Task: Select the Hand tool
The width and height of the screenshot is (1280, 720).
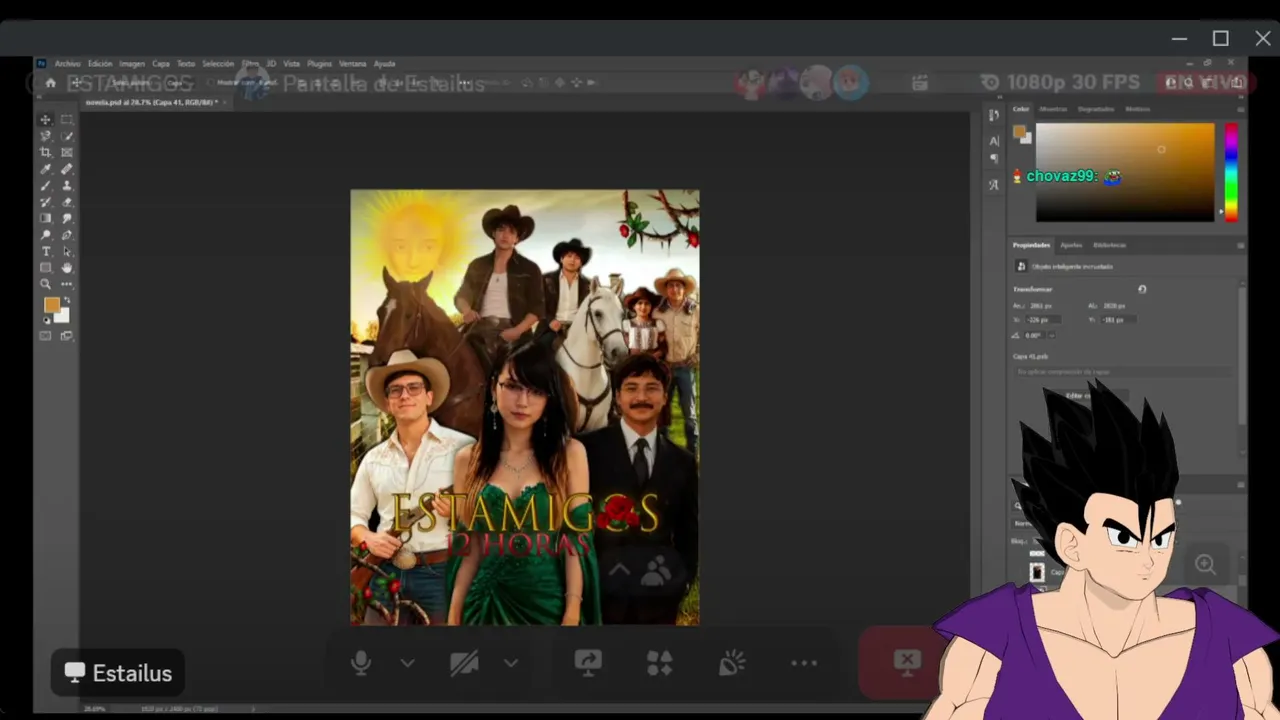Action: [67, 268]
